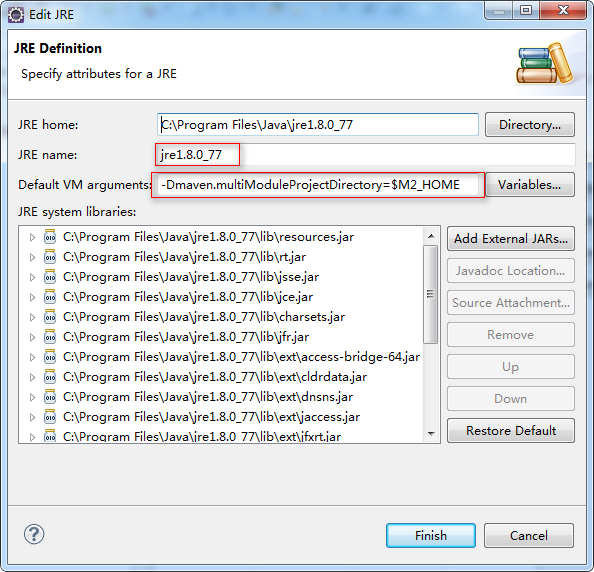Expand the rt.jar library node
This screenshot has height=572, width=594.
click(33, 257)
